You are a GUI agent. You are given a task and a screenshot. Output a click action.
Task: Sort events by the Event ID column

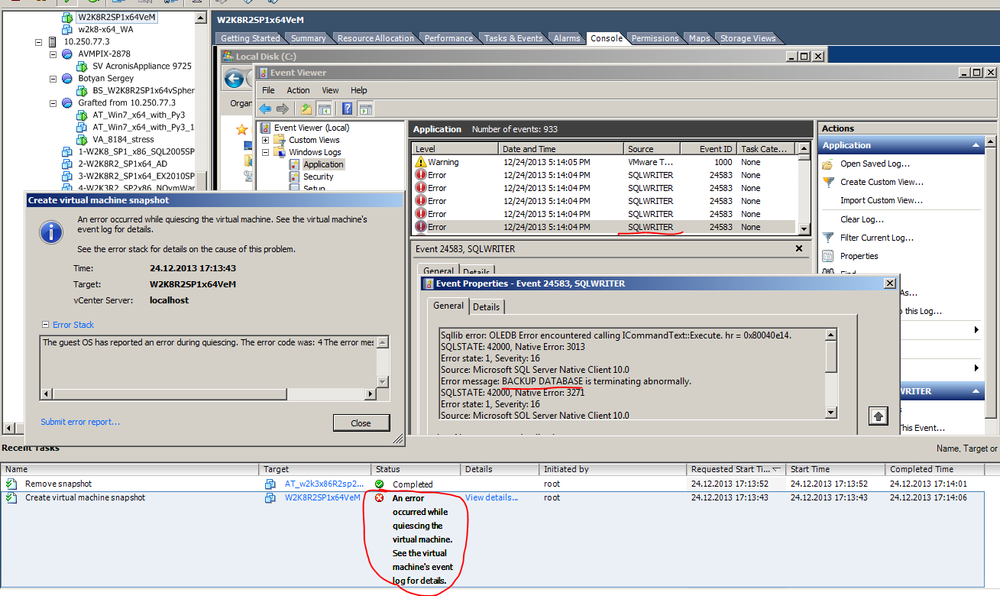708,149
